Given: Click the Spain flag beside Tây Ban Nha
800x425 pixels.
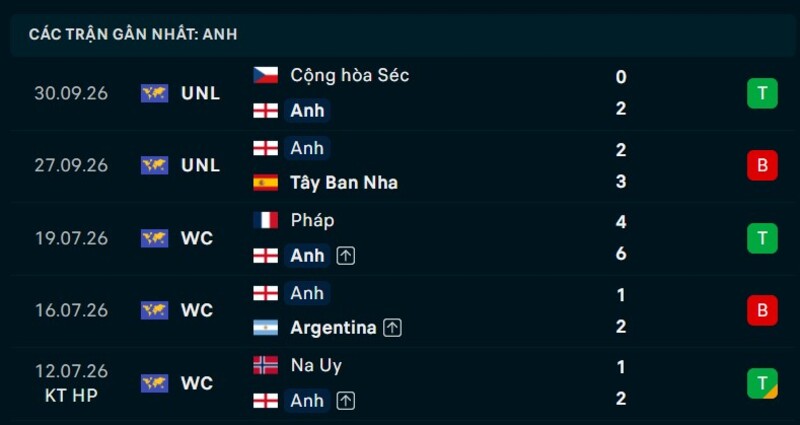Looking at the screenshot, I should (265, 183).
